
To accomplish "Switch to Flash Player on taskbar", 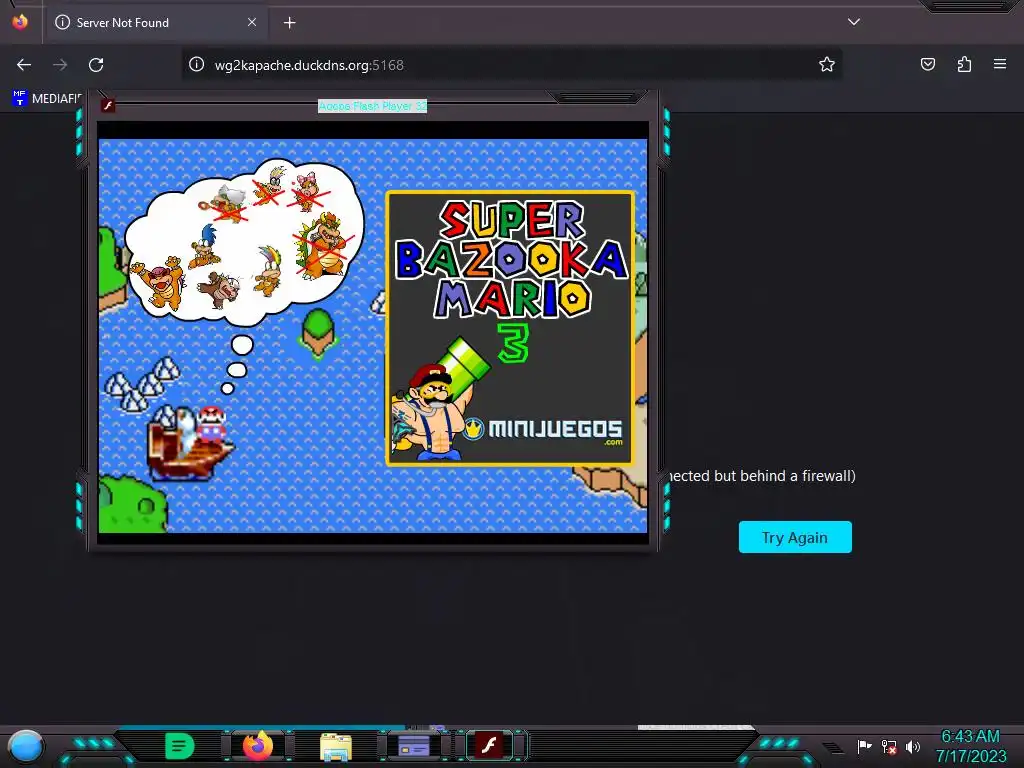I will (x=489, y=745).
